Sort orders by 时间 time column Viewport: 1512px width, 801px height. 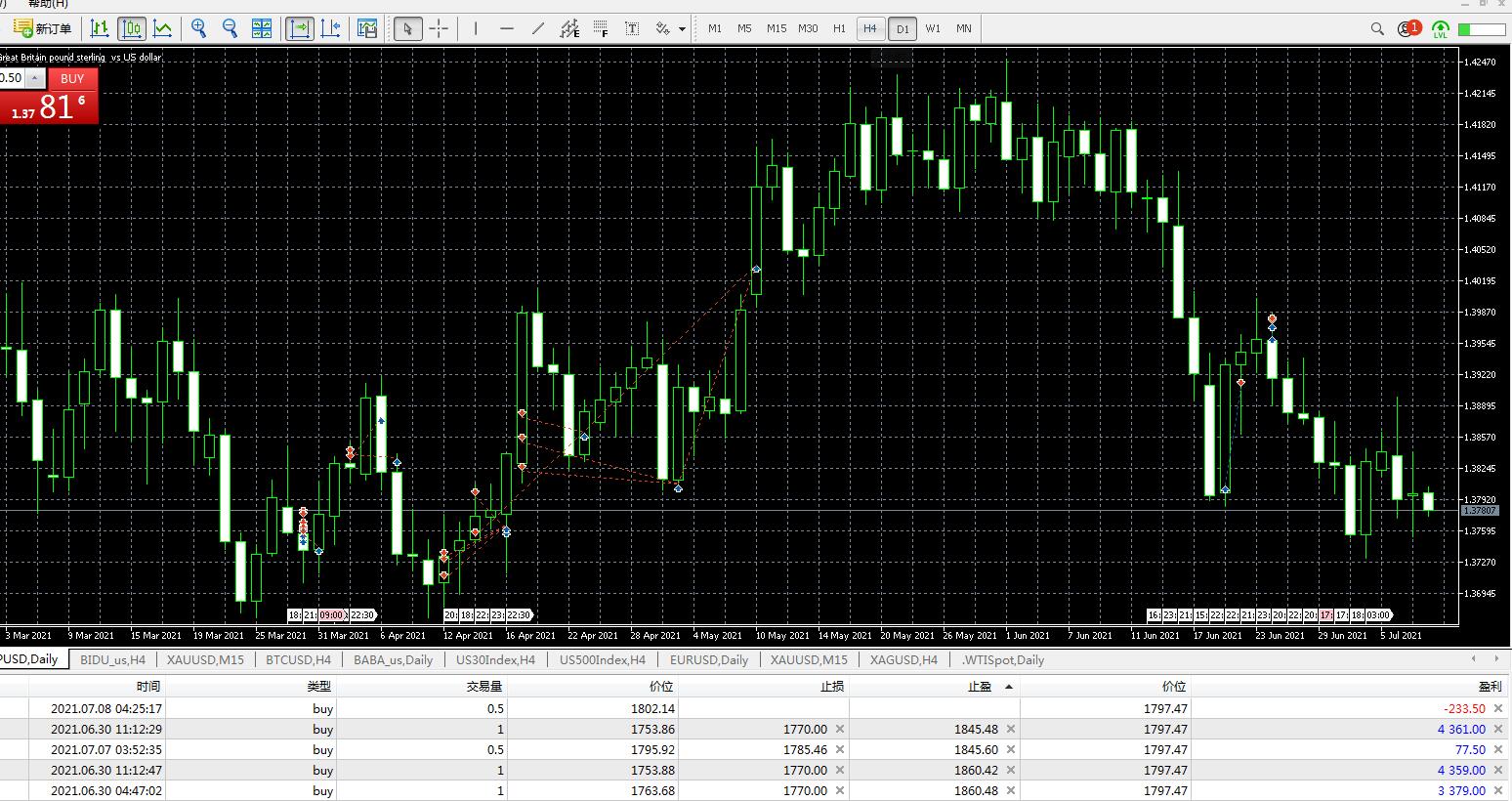97,687
